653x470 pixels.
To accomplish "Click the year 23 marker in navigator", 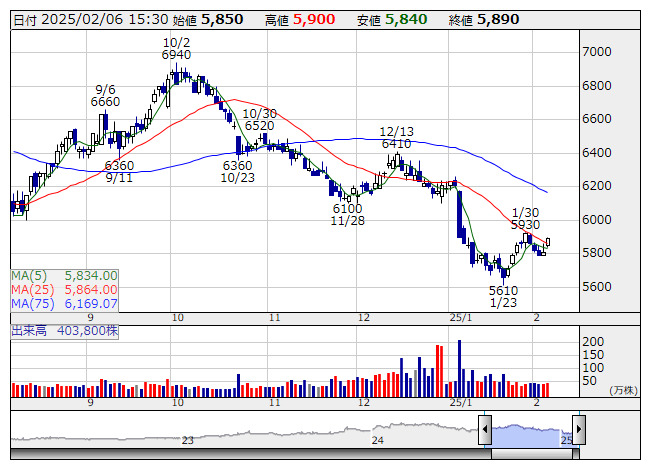I will point(187,440).
